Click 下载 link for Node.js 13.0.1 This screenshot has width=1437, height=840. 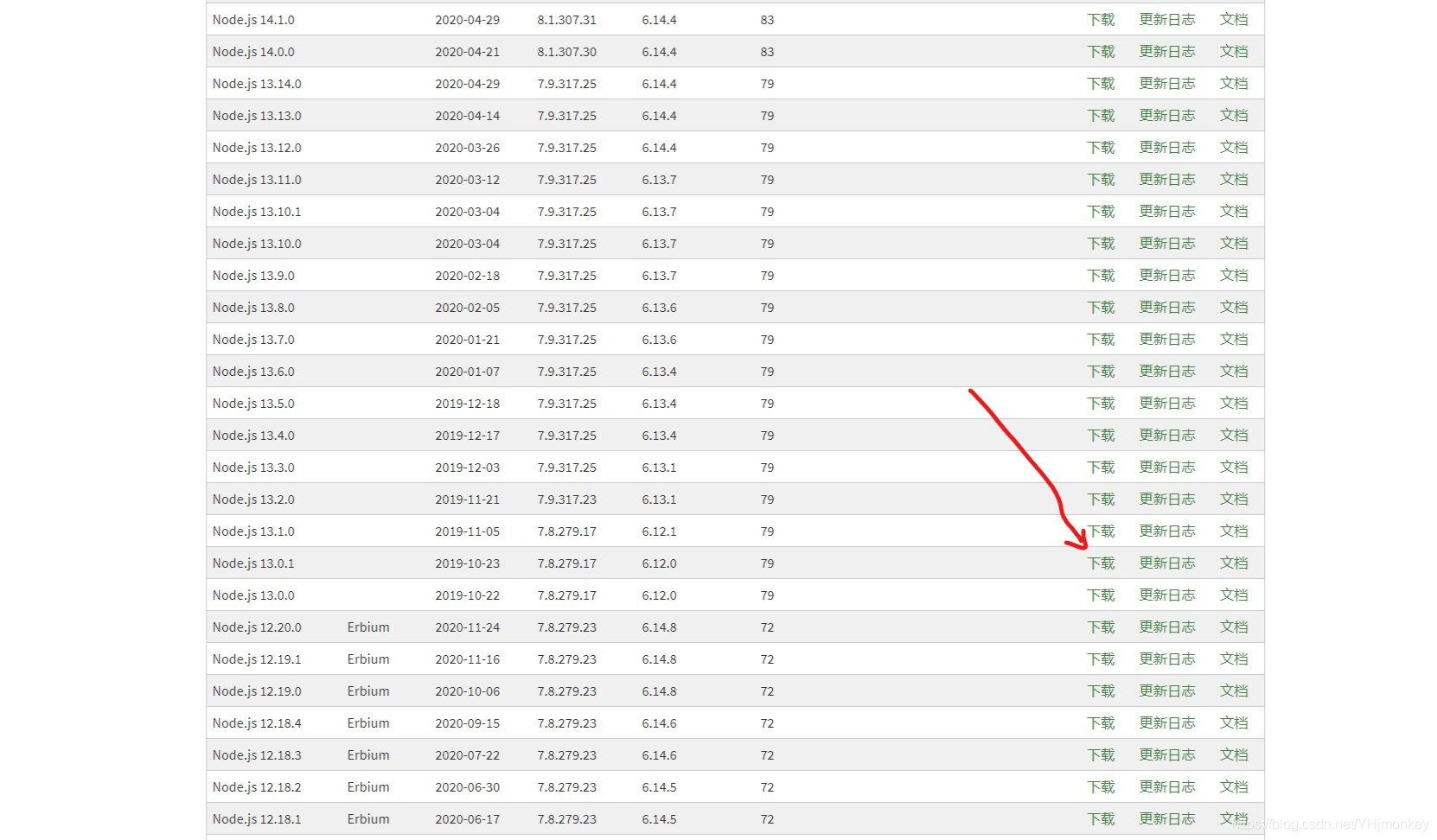[1101, 563]
